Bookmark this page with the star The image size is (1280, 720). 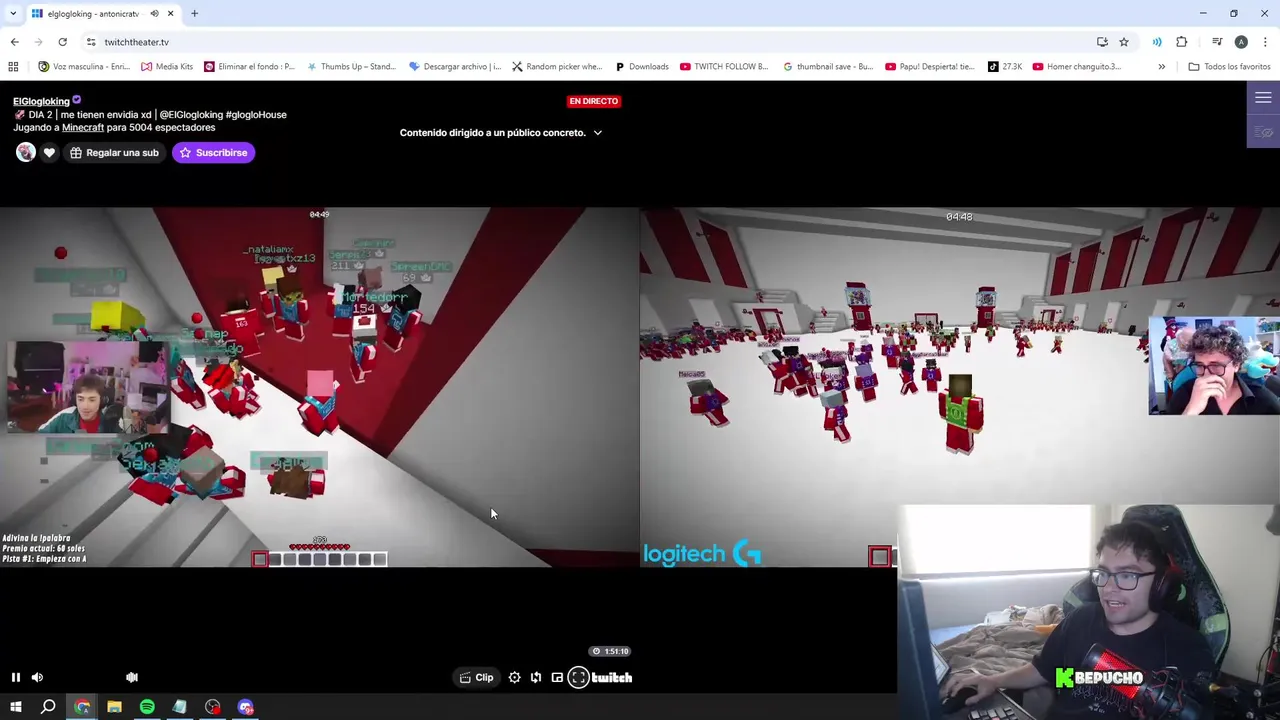[1124, 42]
